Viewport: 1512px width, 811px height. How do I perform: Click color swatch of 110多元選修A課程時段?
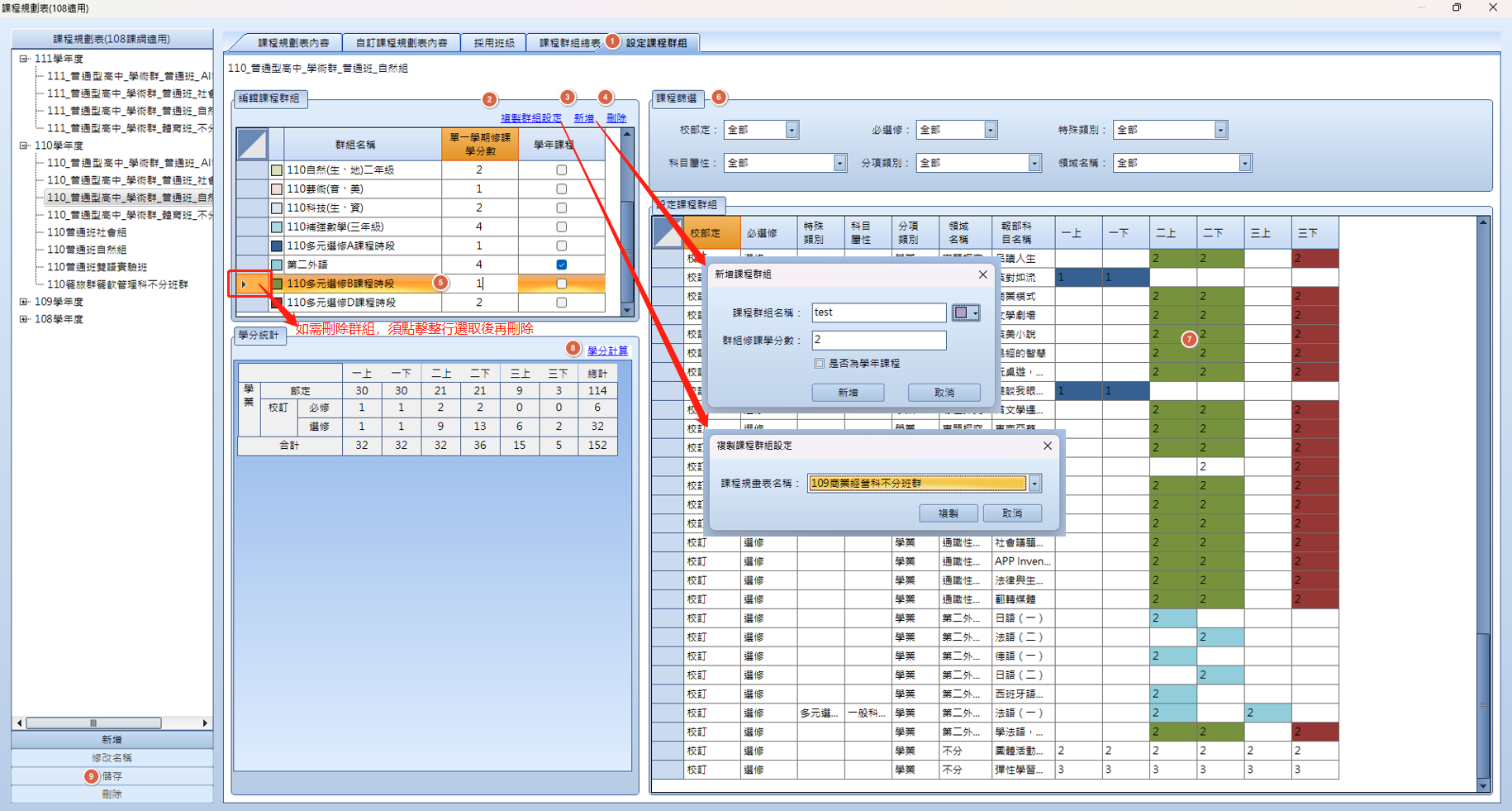277,246
